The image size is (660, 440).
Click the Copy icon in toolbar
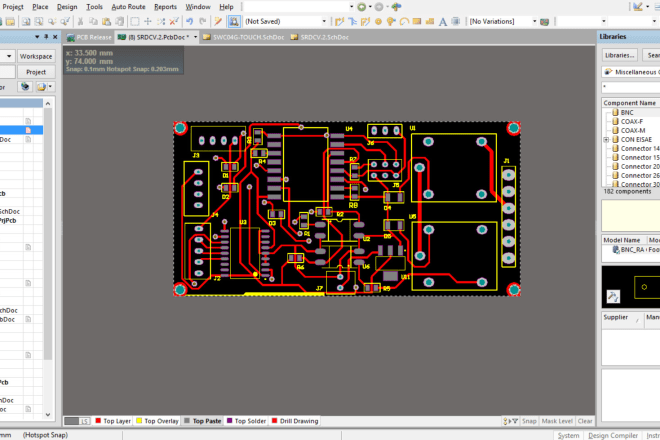[93, 21]
